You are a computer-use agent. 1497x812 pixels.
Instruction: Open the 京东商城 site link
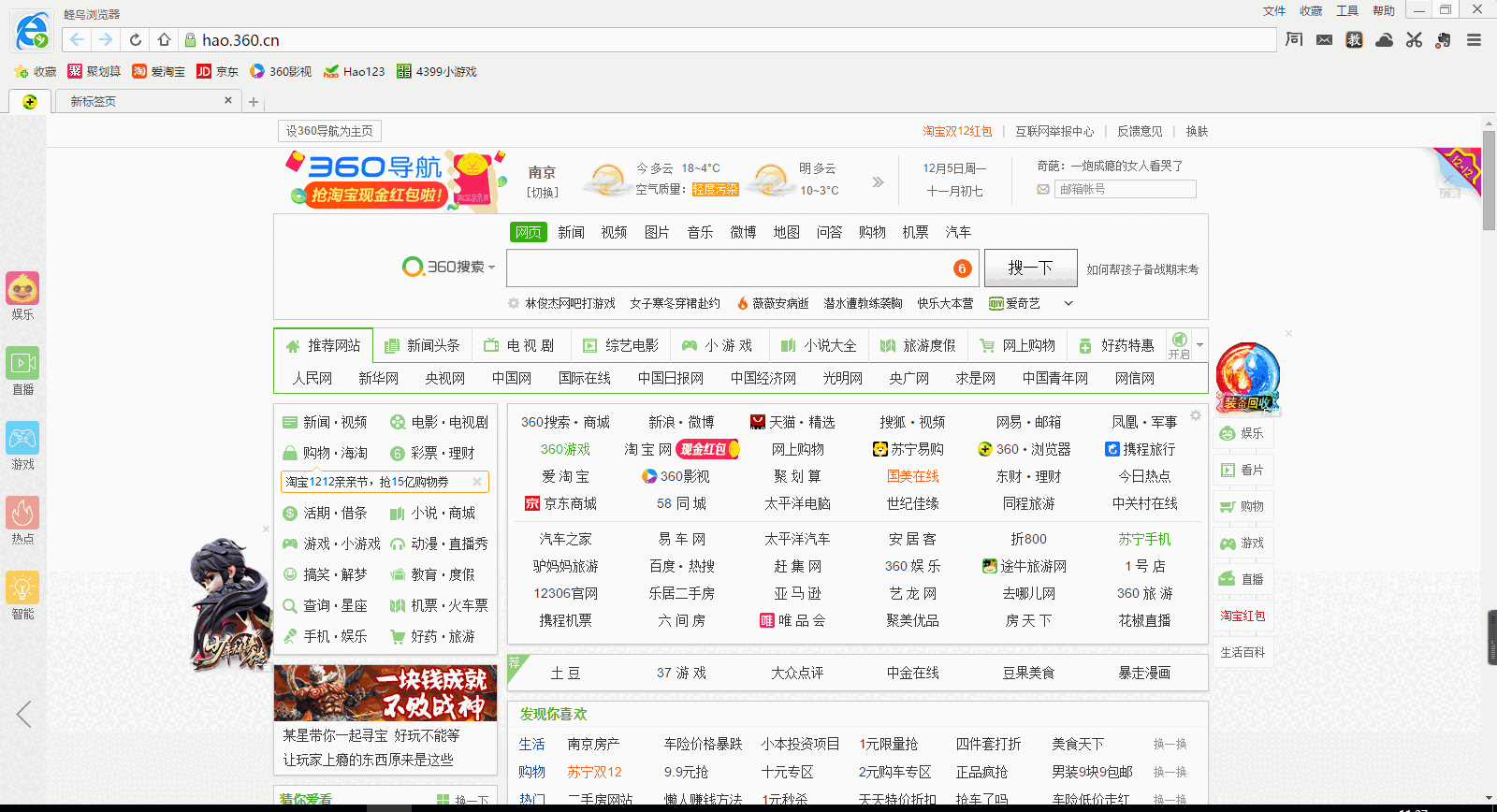560,503
